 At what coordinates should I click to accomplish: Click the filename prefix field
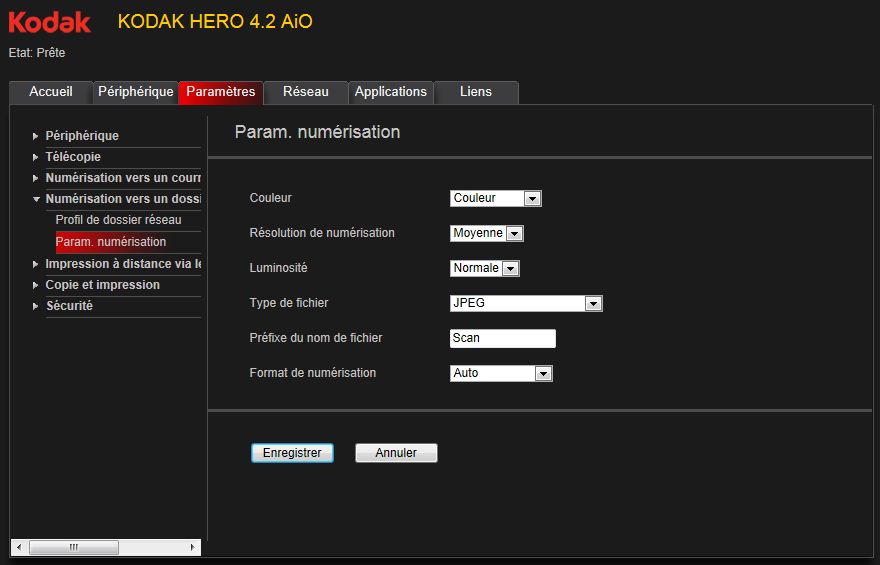click(503, 338)
